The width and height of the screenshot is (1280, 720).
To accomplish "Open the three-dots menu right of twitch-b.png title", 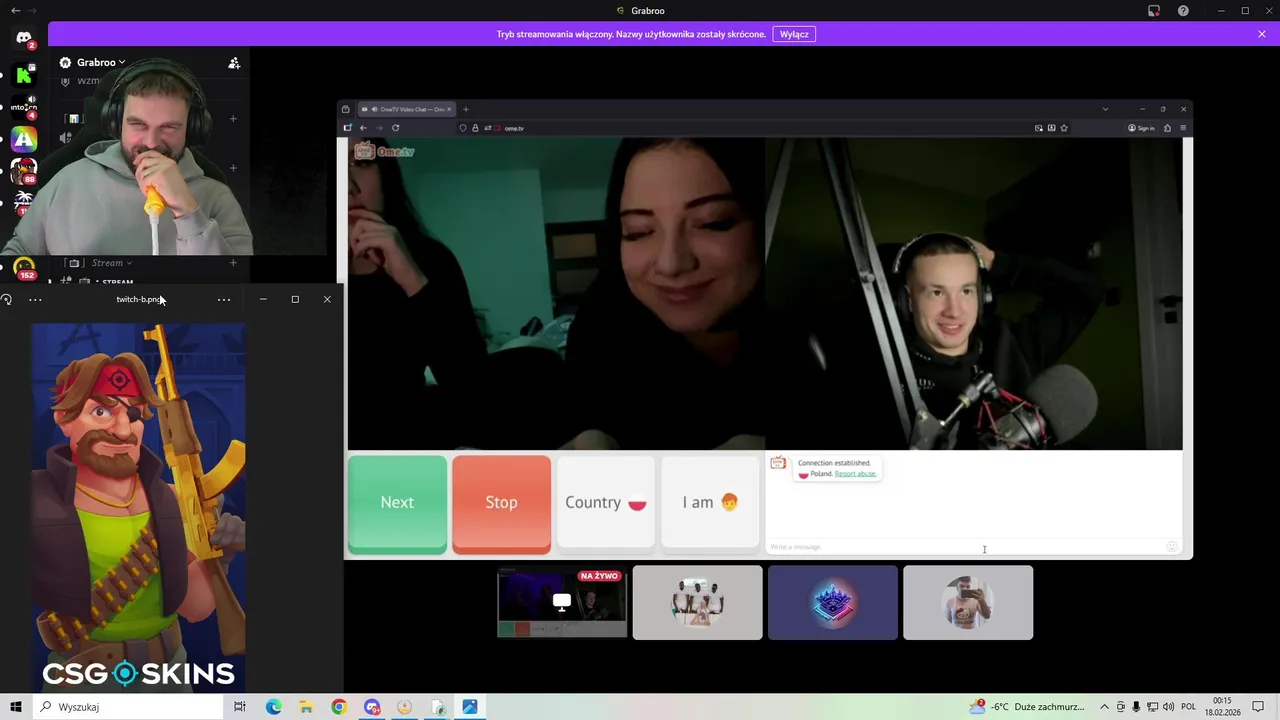I will pyautogui.click(x=224, y=299).
